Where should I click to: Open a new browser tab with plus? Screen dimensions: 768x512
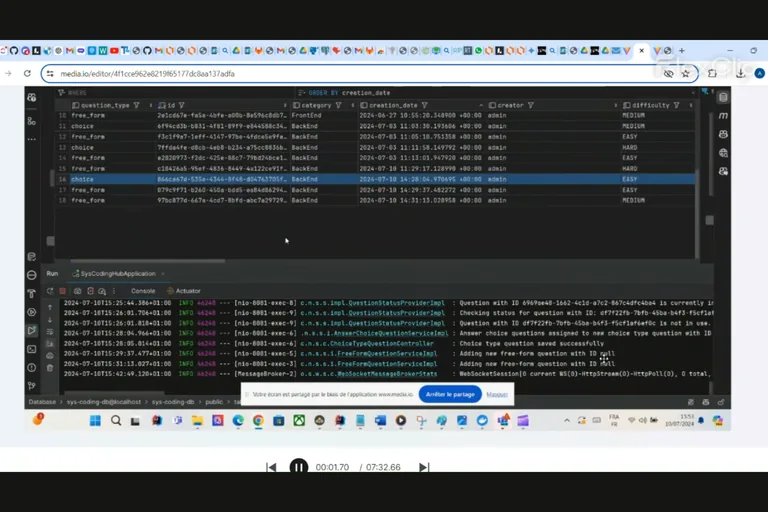pyautogui.click(x=681, y=50)
